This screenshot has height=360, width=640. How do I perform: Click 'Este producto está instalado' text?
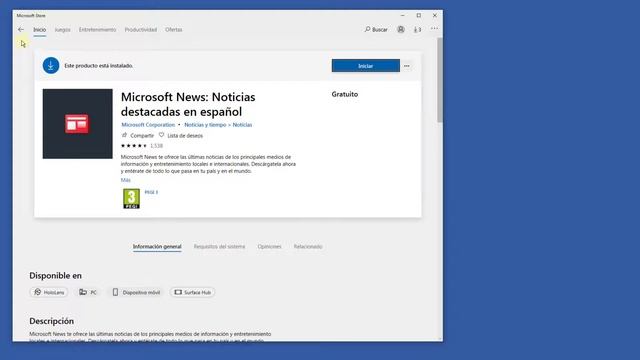(x=99, y=66)
